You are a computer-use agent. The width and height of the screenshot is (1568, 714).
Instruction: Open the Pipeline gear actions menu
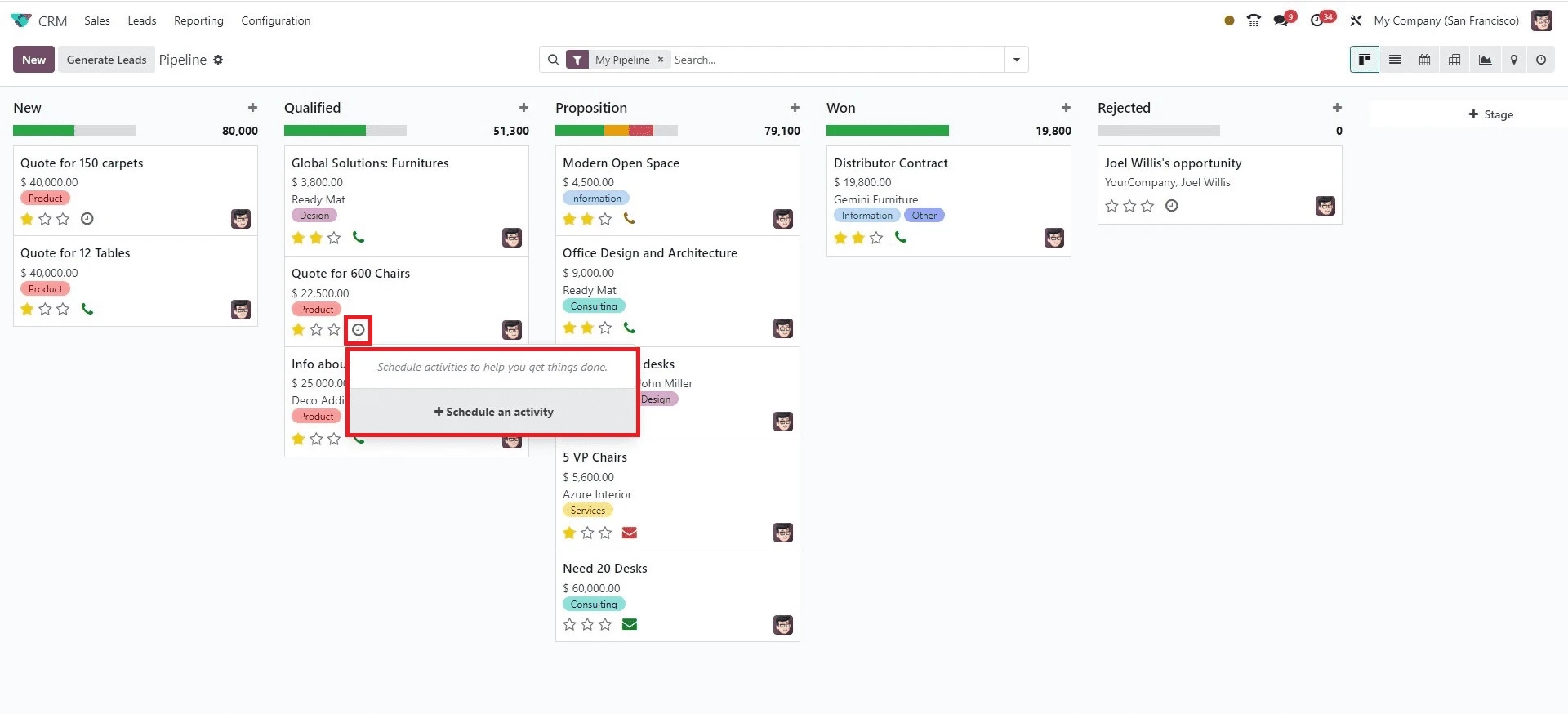pyautogui.click(x=218, y=60)
